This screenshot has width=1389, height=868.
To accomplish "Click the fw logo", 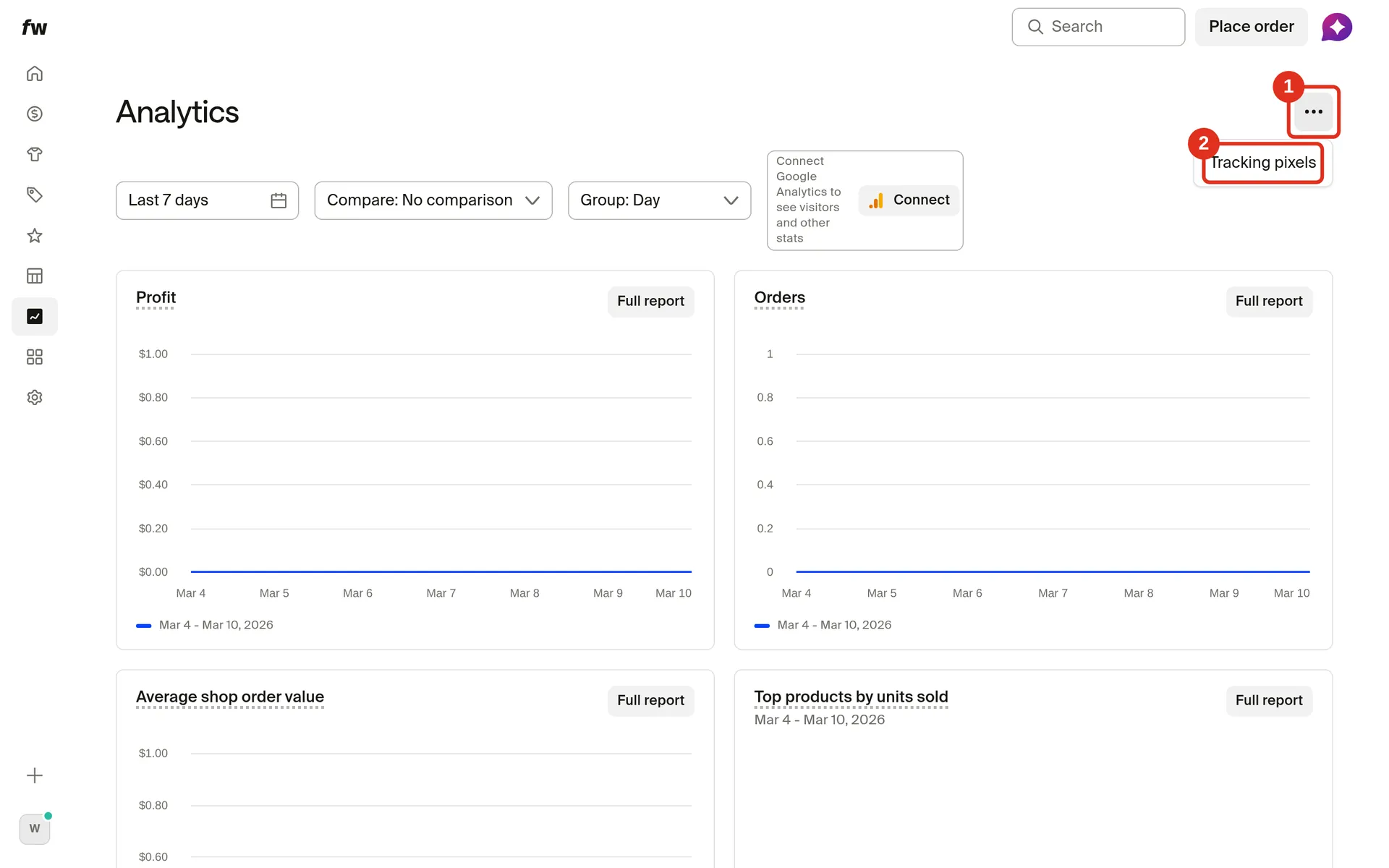I will (34, 27).
